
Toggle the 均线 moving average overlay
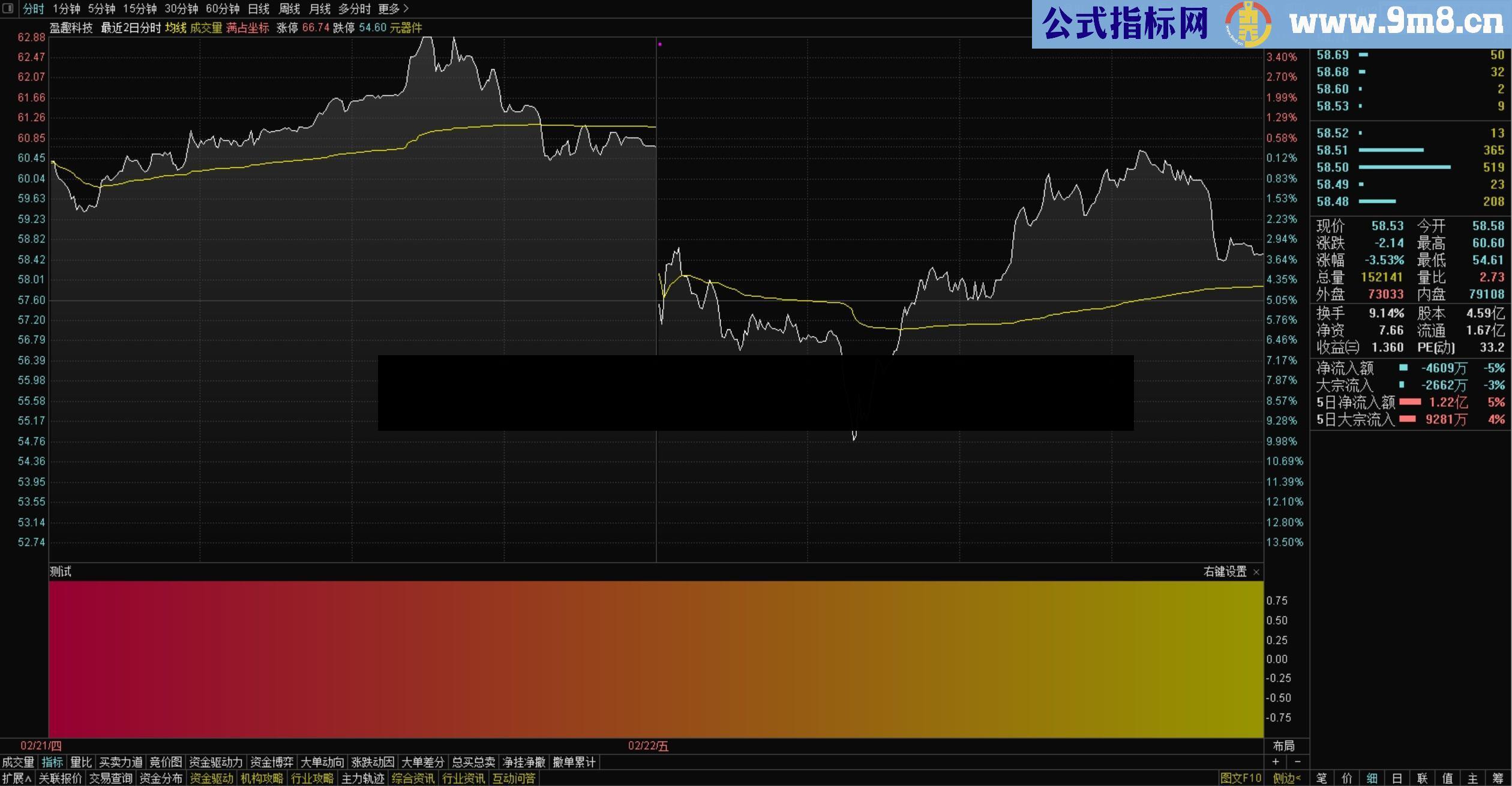pyautogui.click(x=175, y=28)
